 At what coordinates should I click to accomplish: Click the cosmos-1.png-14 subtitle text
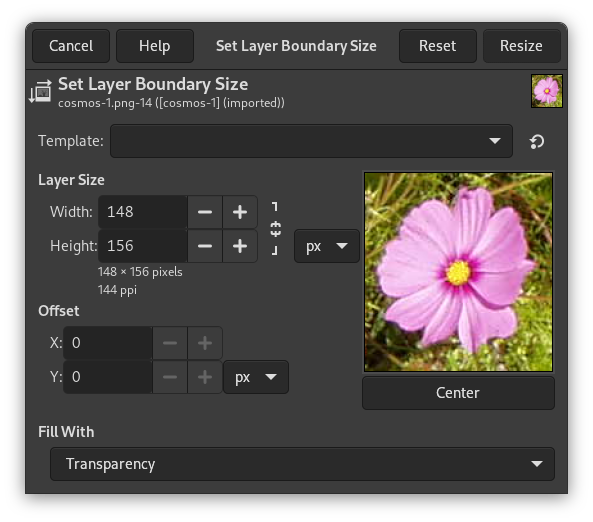171,103
